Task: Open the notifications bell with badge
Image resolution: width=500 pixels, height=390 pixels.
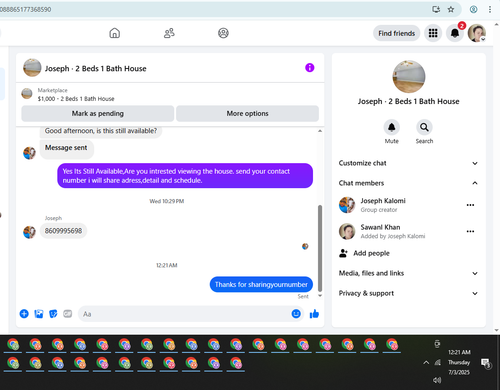Action: click(x=455, y=33)
